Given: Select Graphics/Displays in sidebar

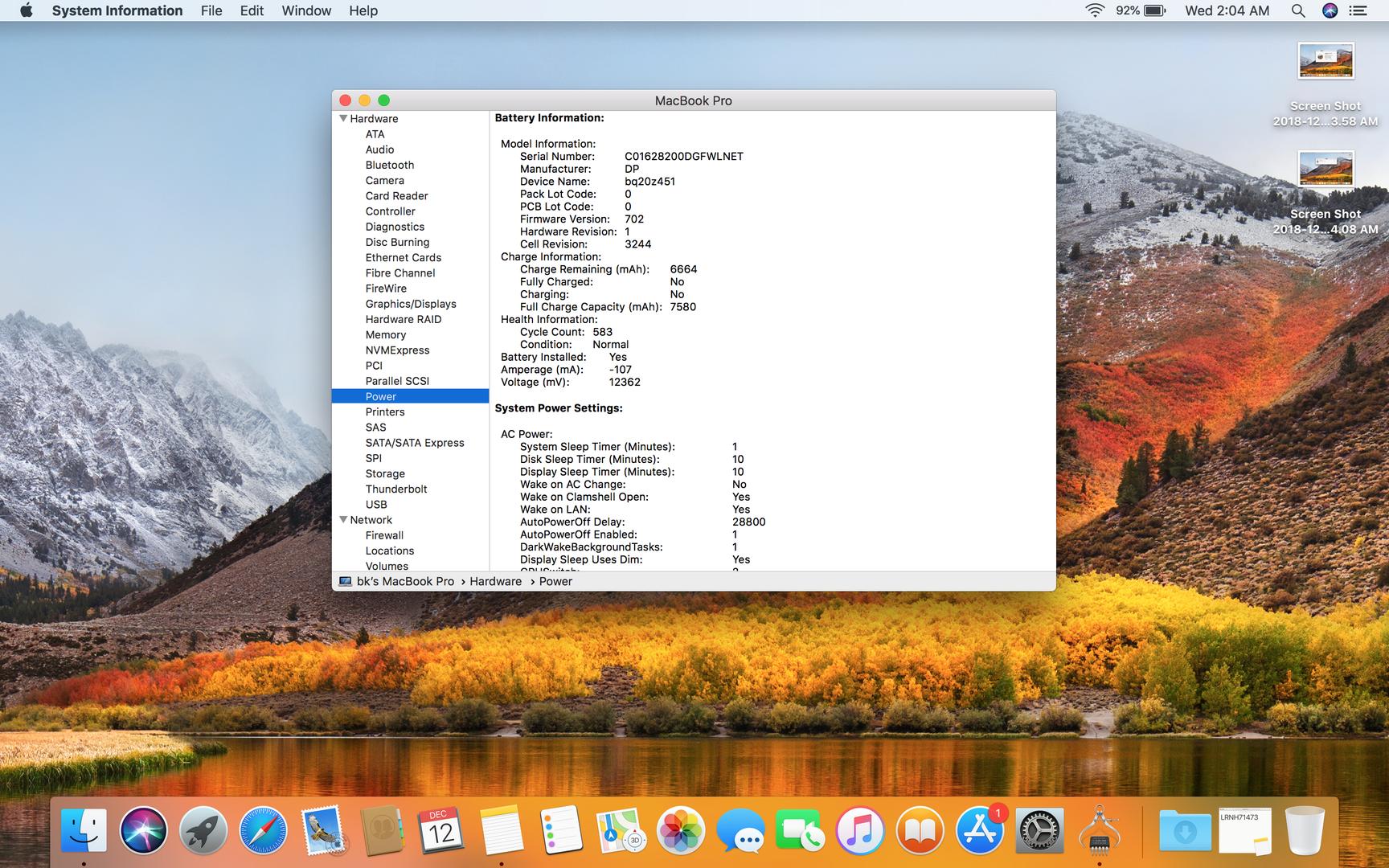Looking at the screenshot, I should coord(410,304).
